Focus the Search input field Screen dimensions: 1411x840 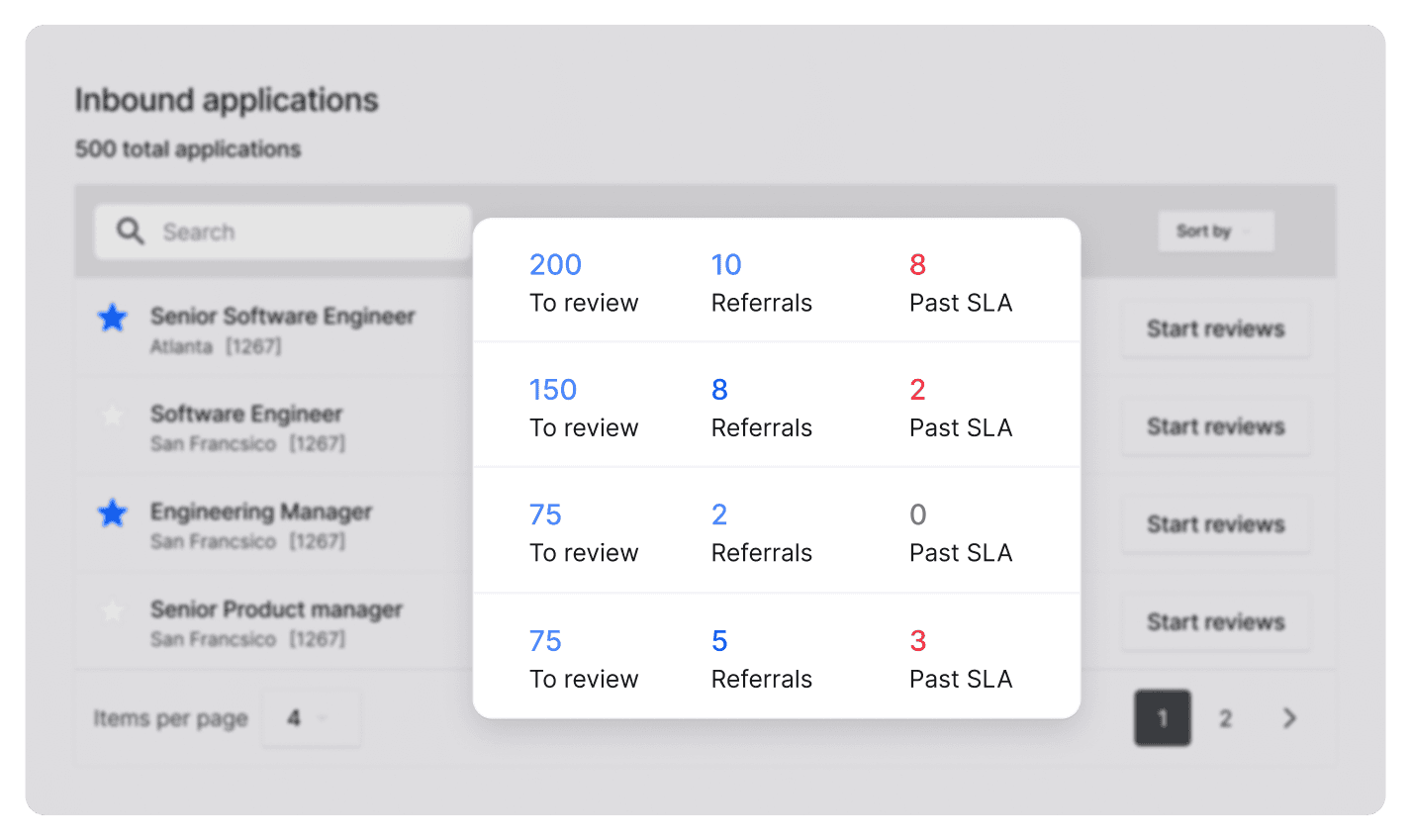point(297,232)
